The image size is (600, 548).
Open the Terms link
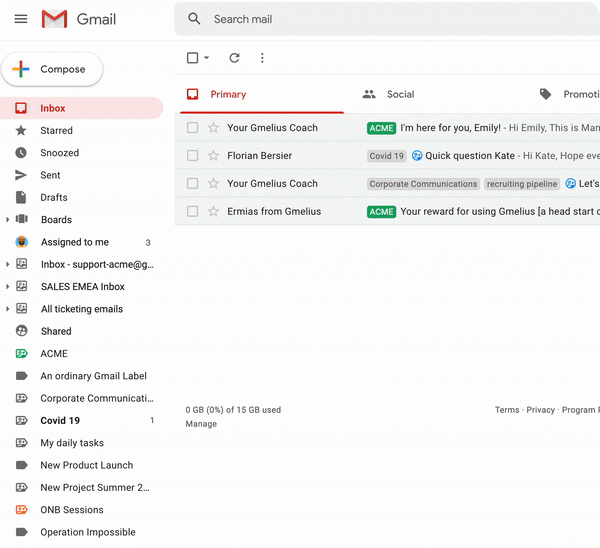pyautogui.click(x=507, y=410)
